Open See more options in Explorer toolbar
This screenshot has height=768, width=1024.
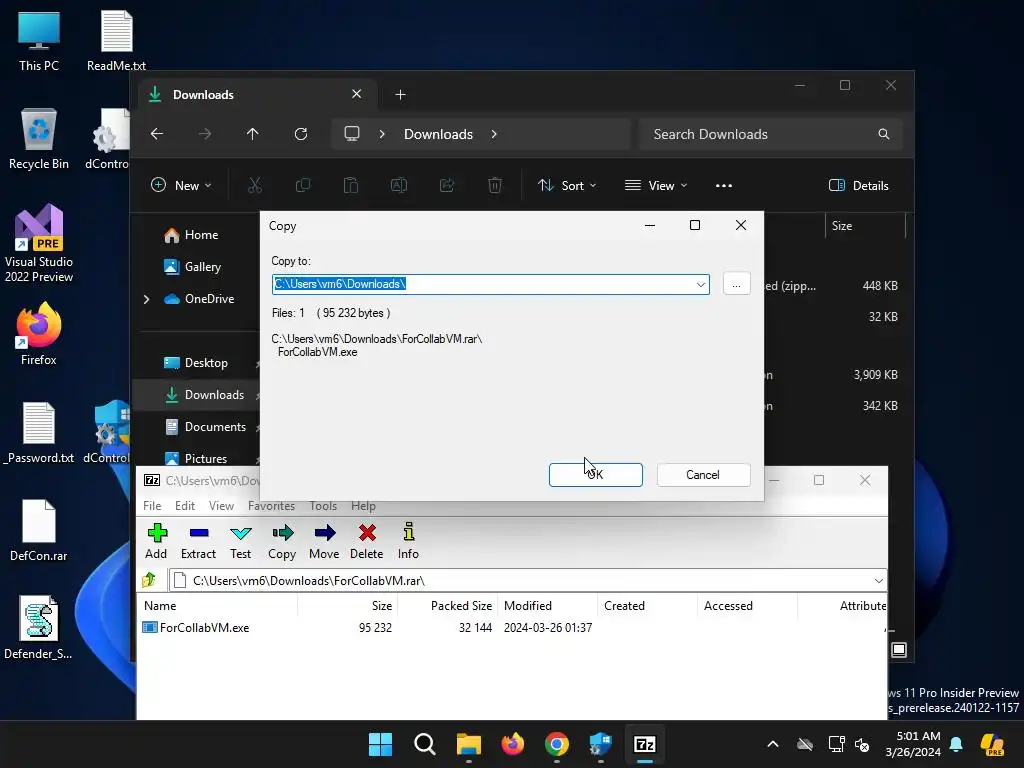click(x=724, y=185)
